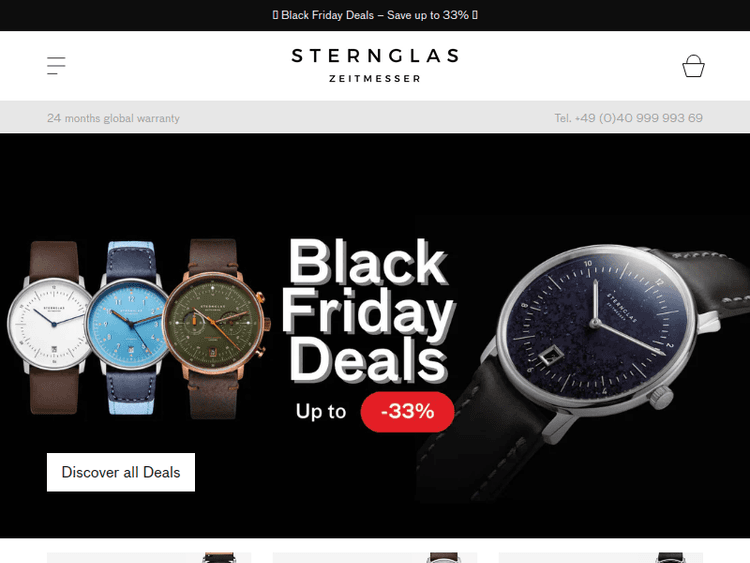Open the middle product card below hero

(375, 557)
